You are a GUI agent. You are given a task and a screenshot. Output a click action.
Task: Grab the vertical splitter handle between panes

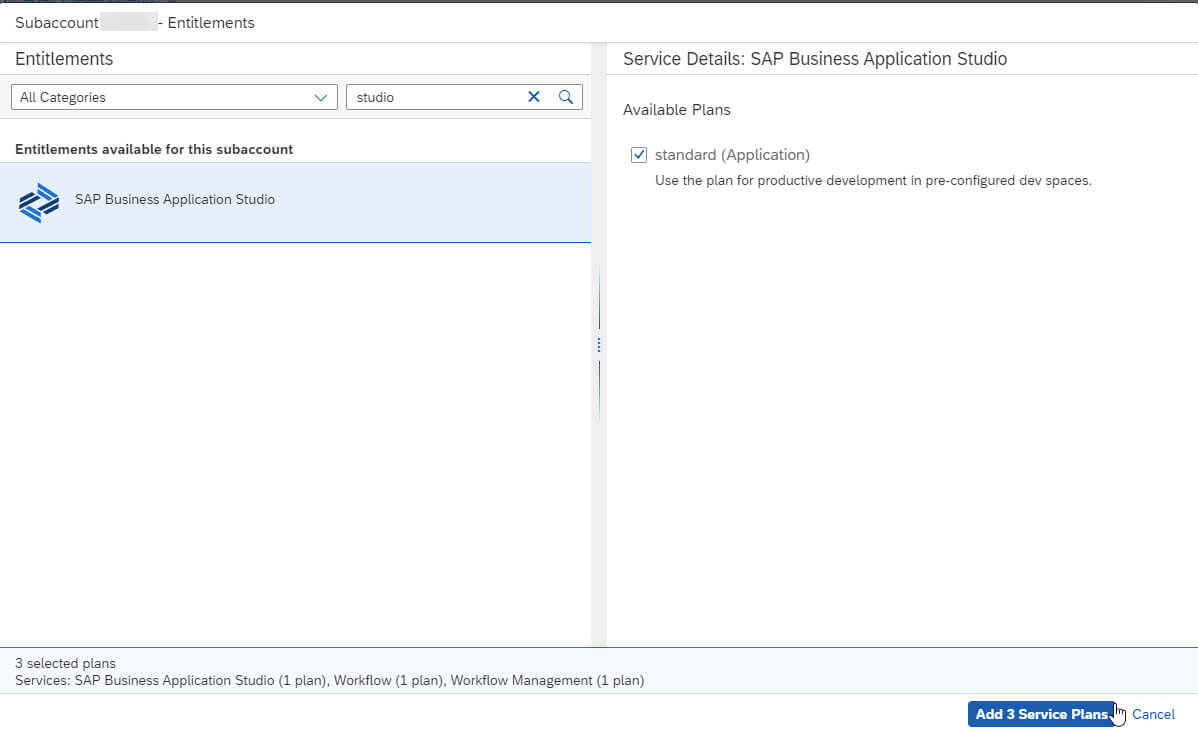(599, 345)
